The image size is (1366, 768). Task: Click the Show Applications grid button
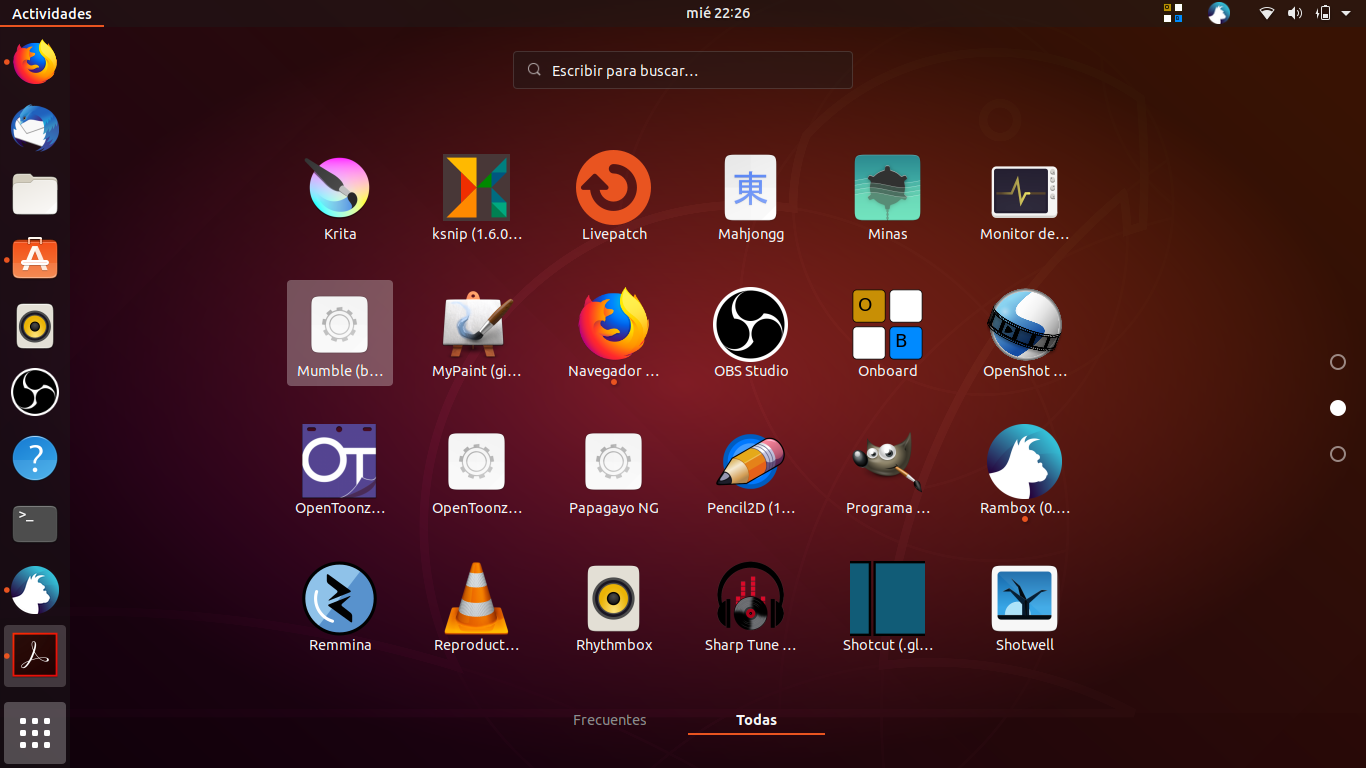tap(35, 733)
